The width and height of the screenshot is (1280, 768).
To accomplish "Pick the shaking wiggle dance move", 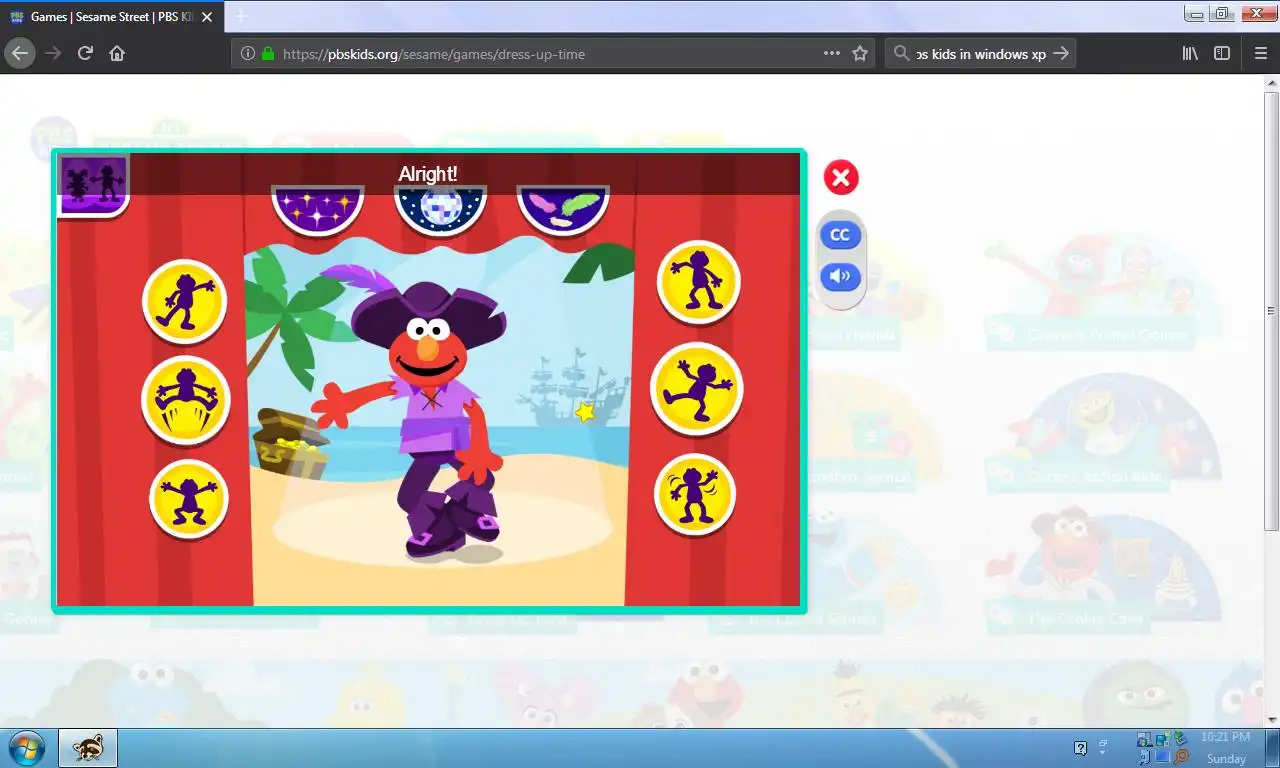I will tap(695, 494).
